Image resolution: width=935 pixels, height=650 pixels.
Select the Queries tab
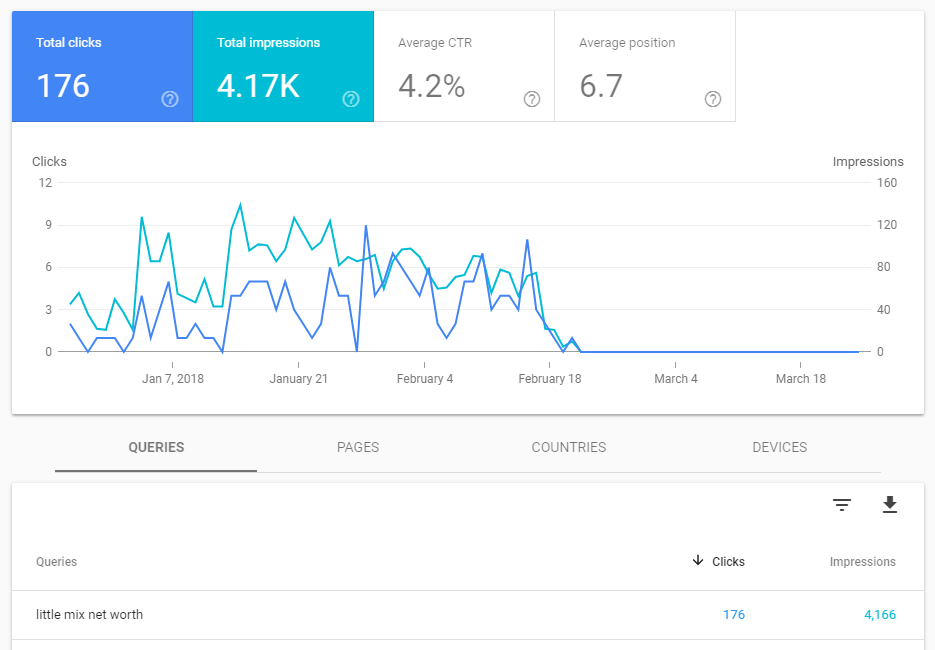click(x=156, y=448)
